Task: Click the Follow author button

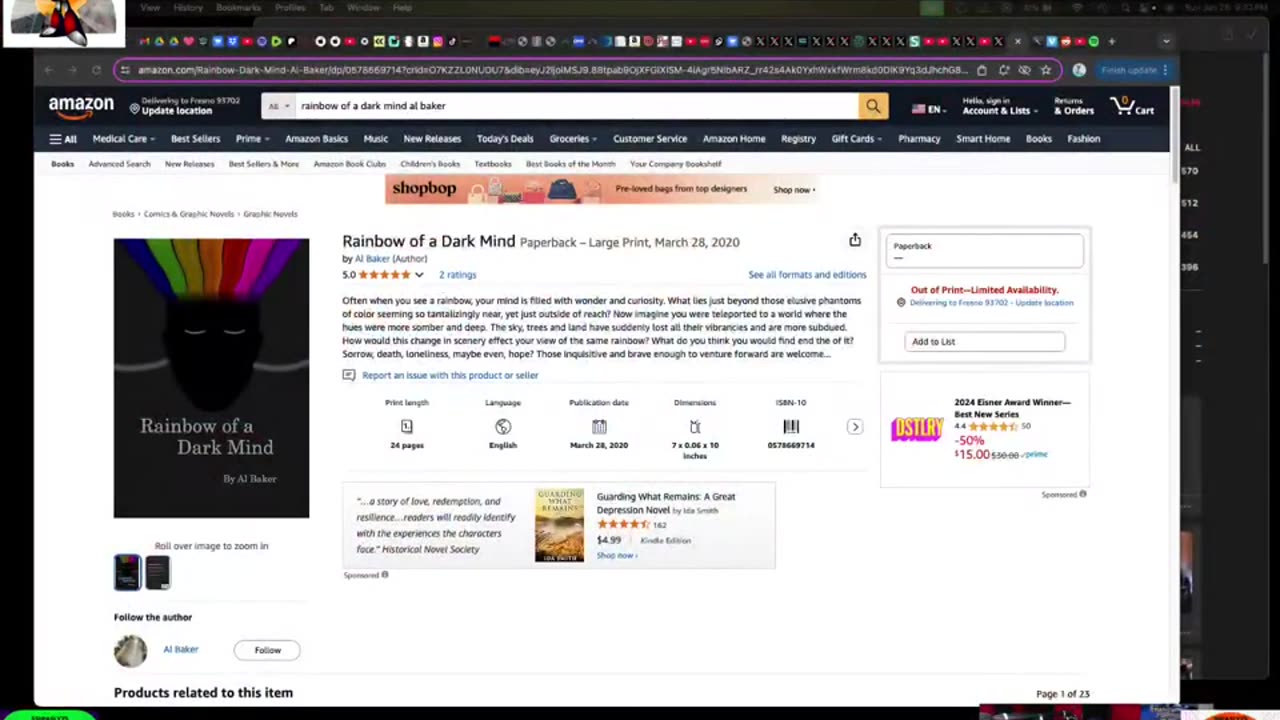Action: [x=267, y=650]
